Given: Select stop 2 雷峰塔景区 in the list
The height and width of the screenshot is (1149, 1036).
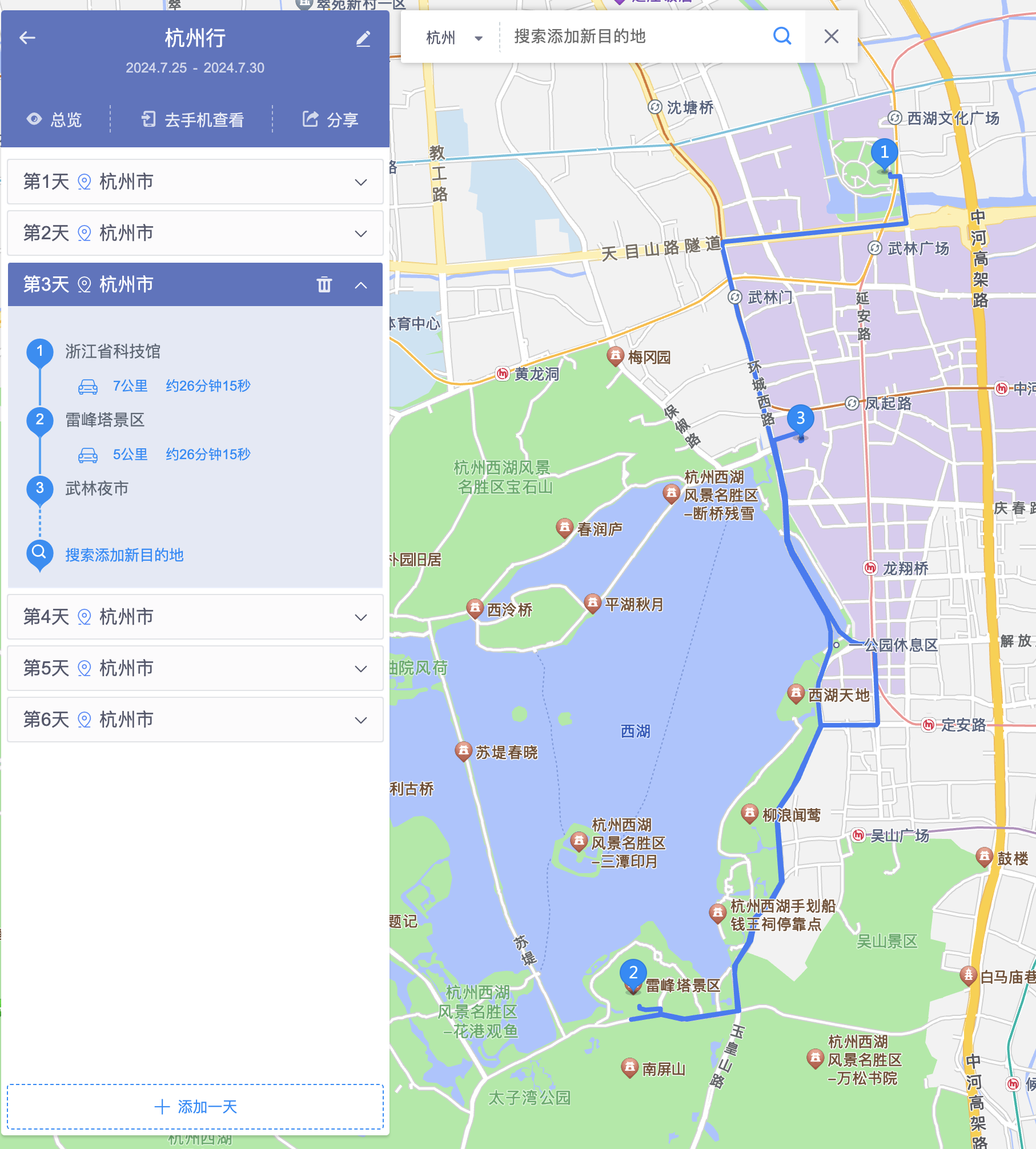Looking at the screenshot, I should [105, 420].
